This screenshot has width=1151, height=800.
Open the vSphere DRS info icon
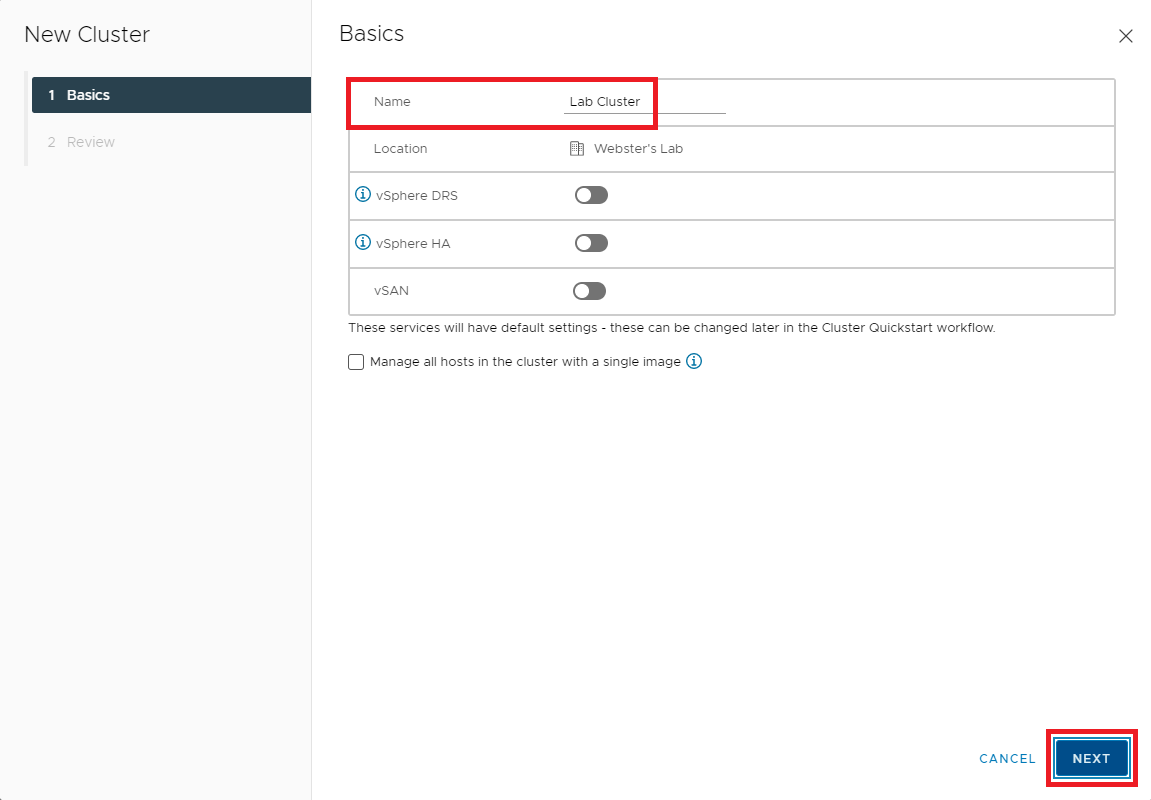tap(363, 195)
